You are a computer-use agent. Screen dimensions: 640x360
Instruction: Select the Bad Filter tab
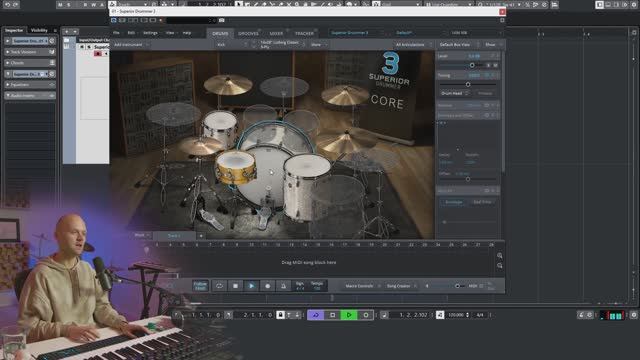[482, 202]
